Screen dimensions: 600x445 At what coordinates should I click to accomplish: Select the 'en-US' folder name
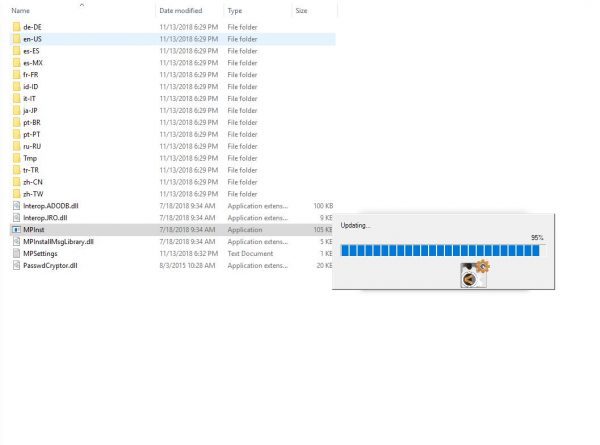[33, 39]
